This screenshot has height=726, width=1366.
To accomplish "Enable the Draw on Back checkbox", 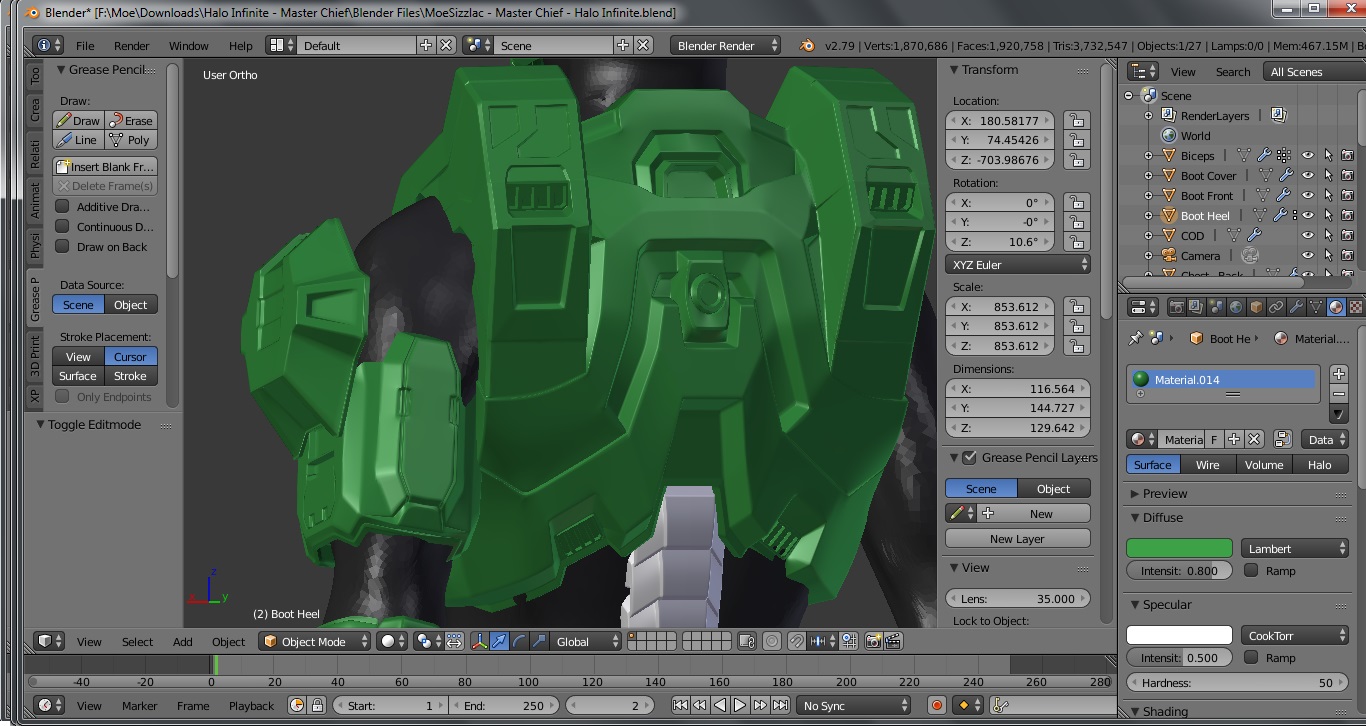I will click(63, 247).
